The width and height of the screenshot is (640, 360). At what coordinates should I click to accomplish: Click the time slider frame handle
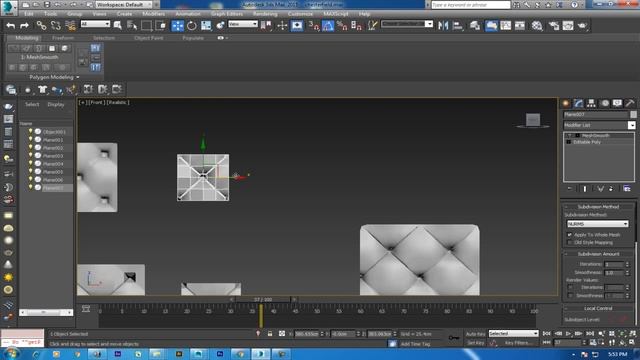pyautogui.click(x=263, y=299)
